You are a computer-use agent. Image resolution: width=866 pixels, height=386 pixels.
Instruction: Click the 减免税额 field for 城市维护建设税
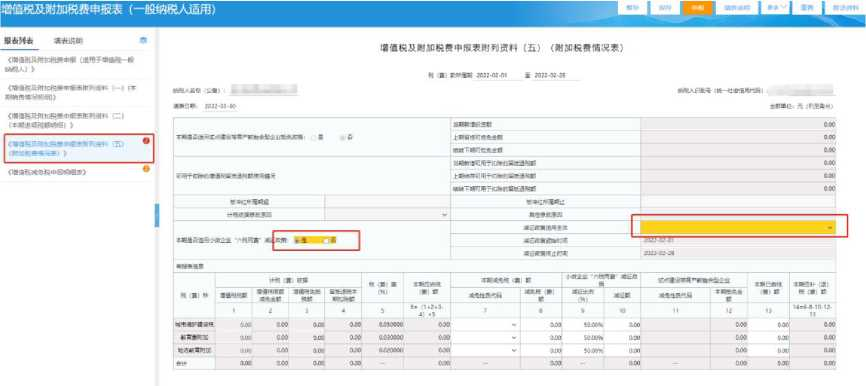coord(542,325)
